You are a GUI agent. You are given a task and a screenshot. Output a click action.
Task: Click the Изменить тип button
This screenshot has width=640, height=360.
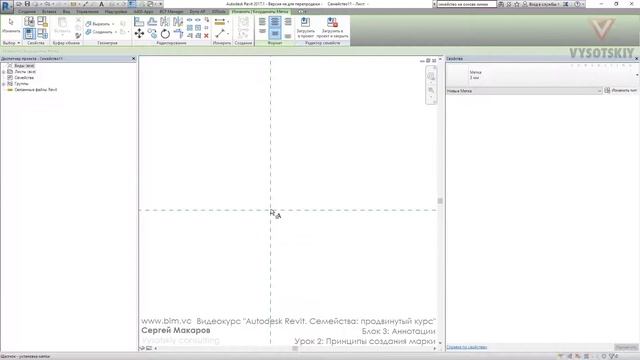point(620,91)
